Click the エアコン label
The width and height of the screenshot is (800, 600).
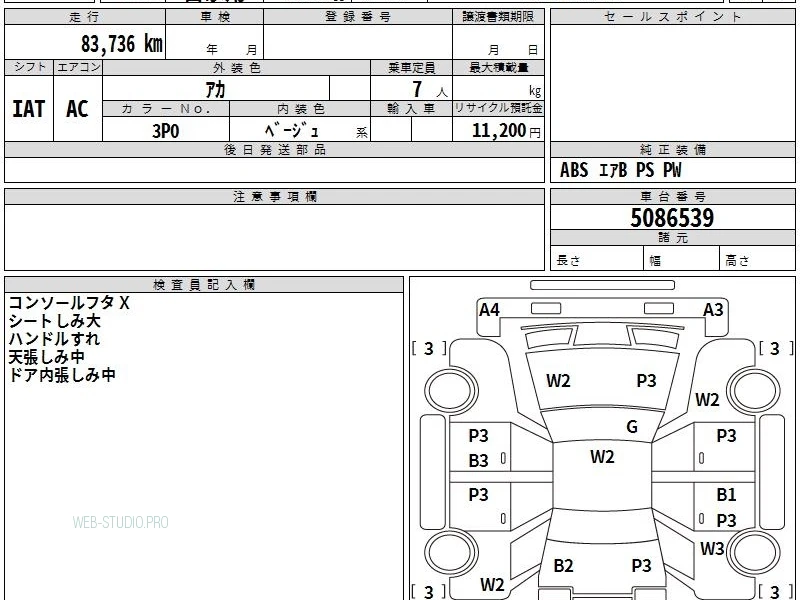point(78,67)
